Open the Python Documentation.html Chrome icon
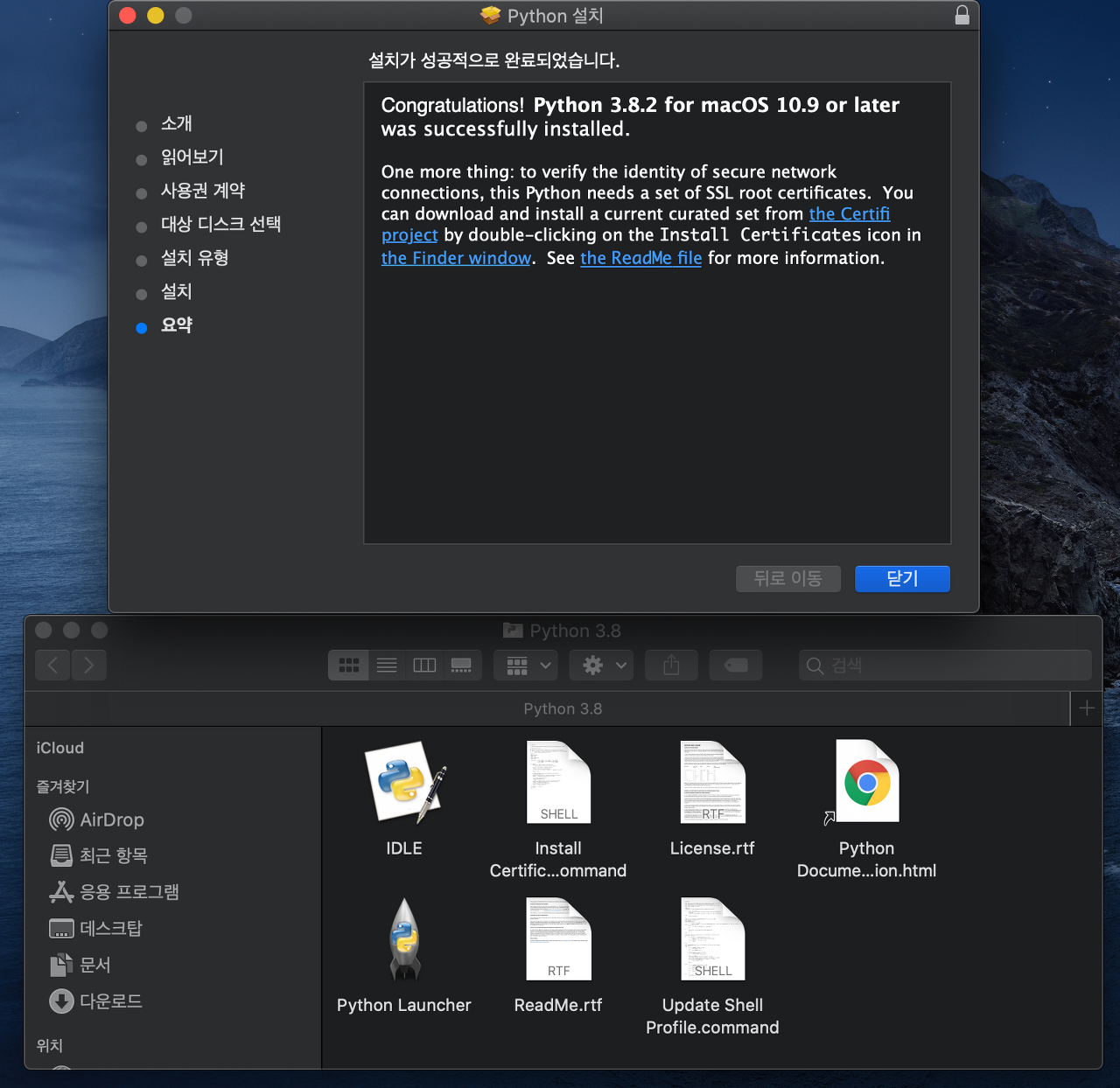The width and height of the screenshot is (1120, 1088). 866,783
